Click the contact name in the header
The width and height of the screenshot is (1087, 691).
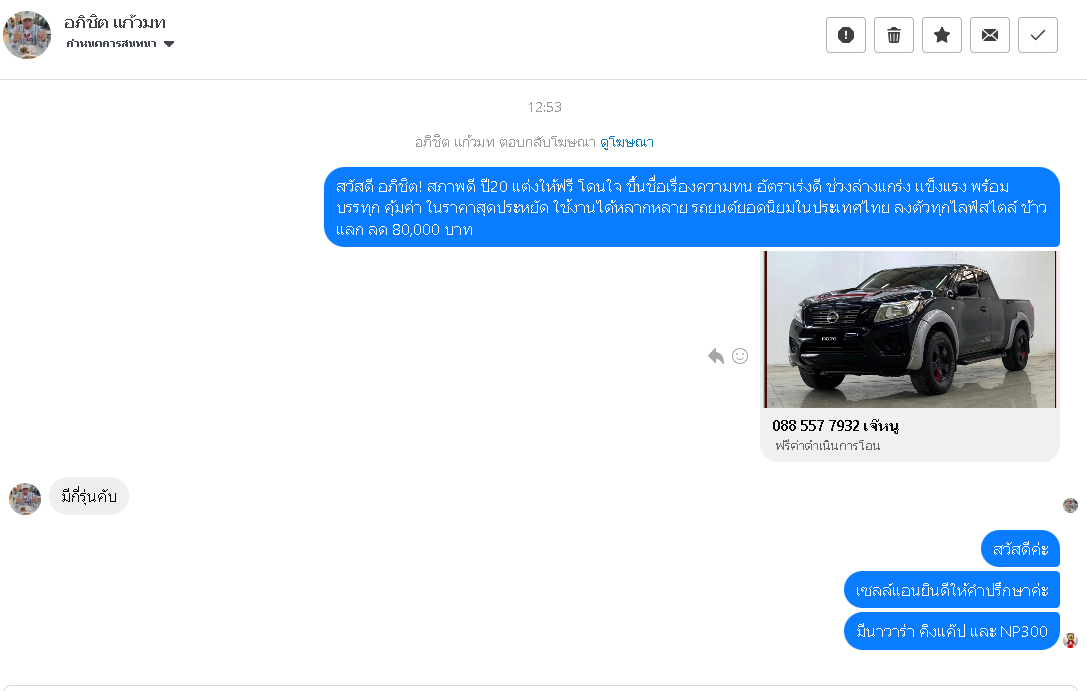(115, 22)
